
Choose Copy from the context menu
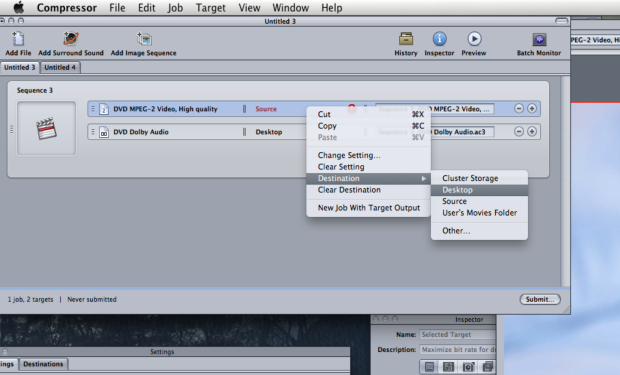click(368, 126)
